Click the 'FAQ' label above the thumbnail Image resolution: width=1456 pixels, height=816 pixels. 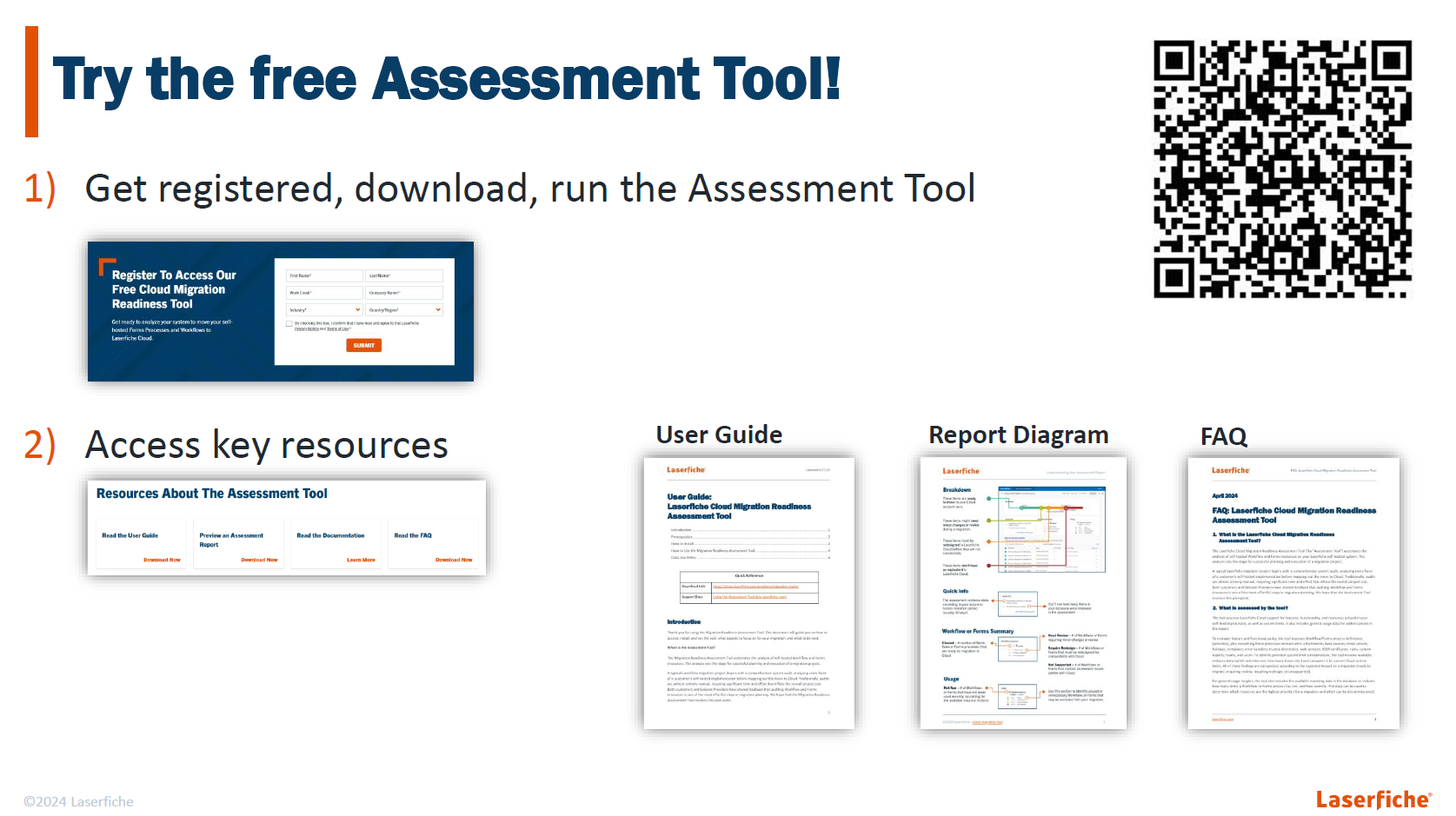(1224, 436)
